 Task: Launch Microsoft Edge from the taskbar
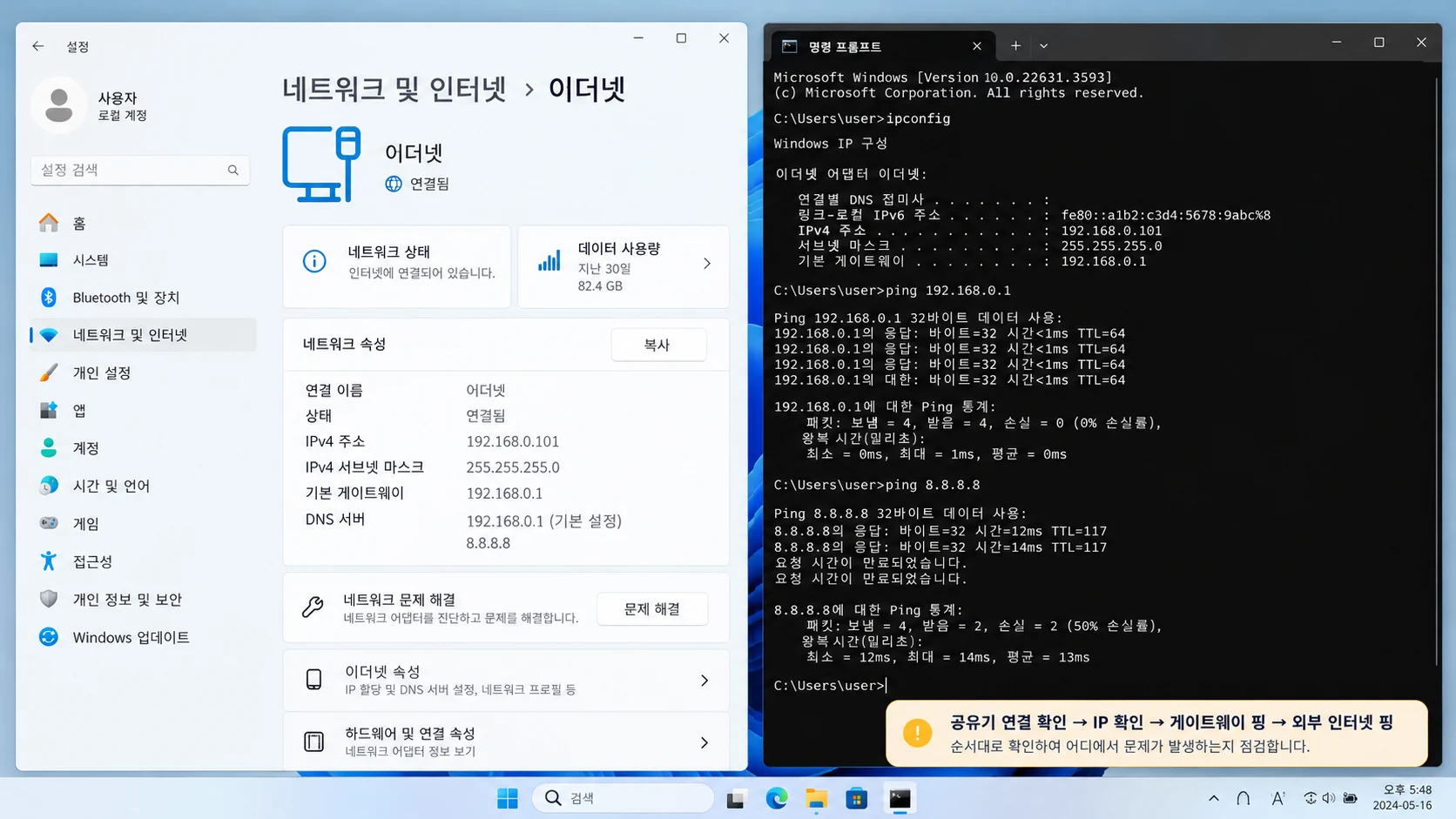coord(776,798)
